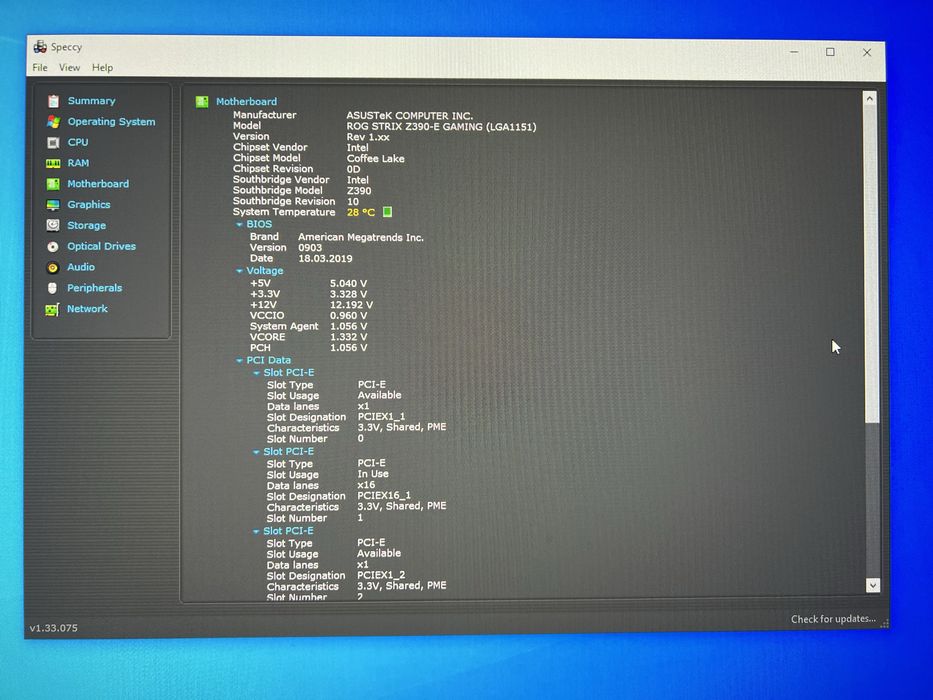Collapse the Voltage section
Image resolution: width=933 pixels, height=700 pixels.
tap(240, 271)
